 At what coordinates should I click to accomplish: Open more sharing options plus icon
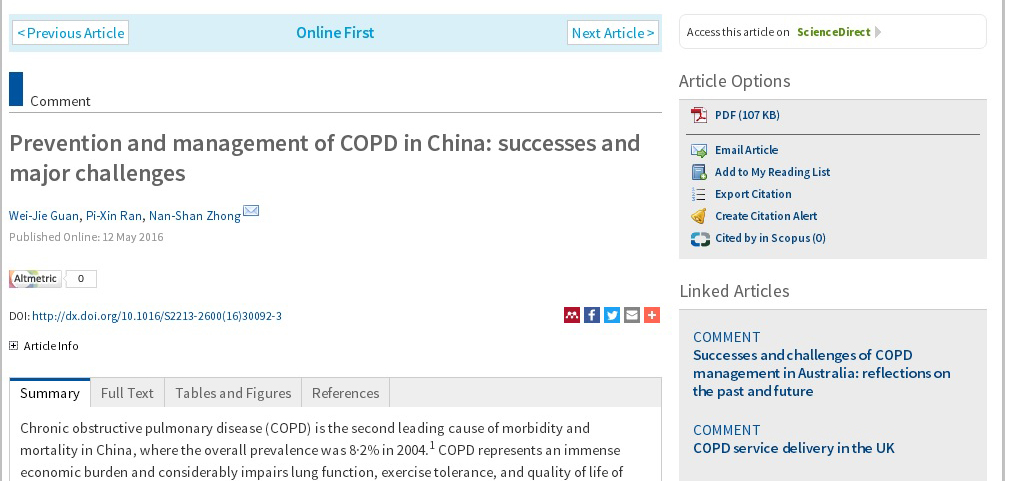click(652, 315)
